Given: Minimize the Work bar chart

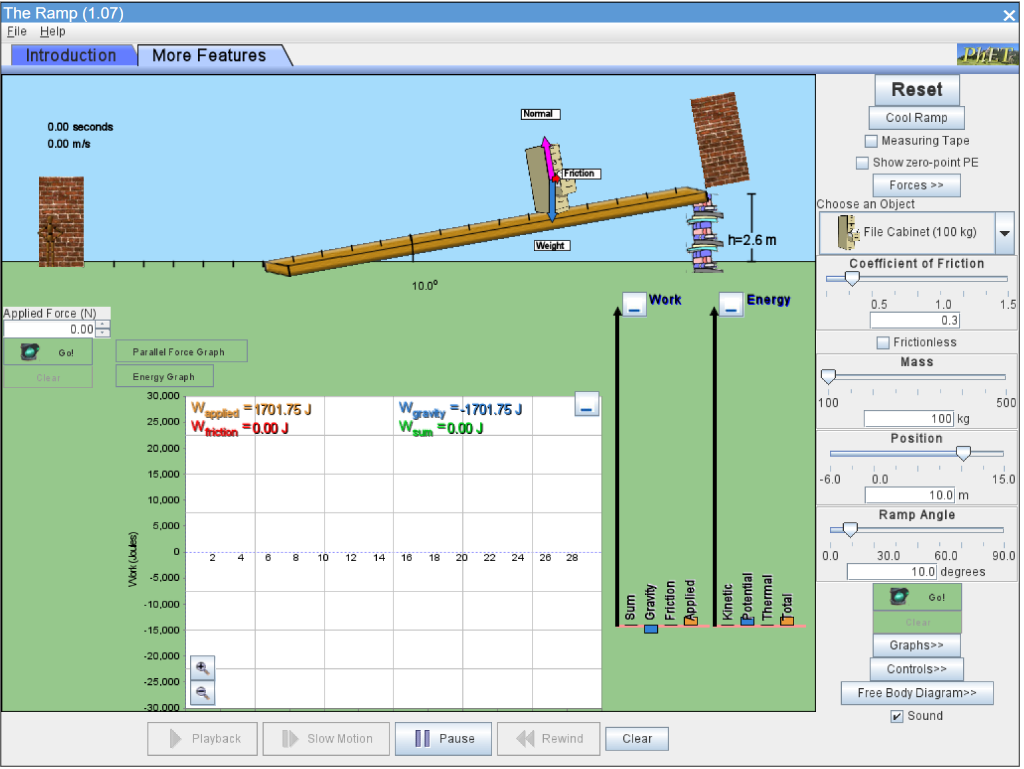Looking at the screenshot, I should [x=634, y=305].
